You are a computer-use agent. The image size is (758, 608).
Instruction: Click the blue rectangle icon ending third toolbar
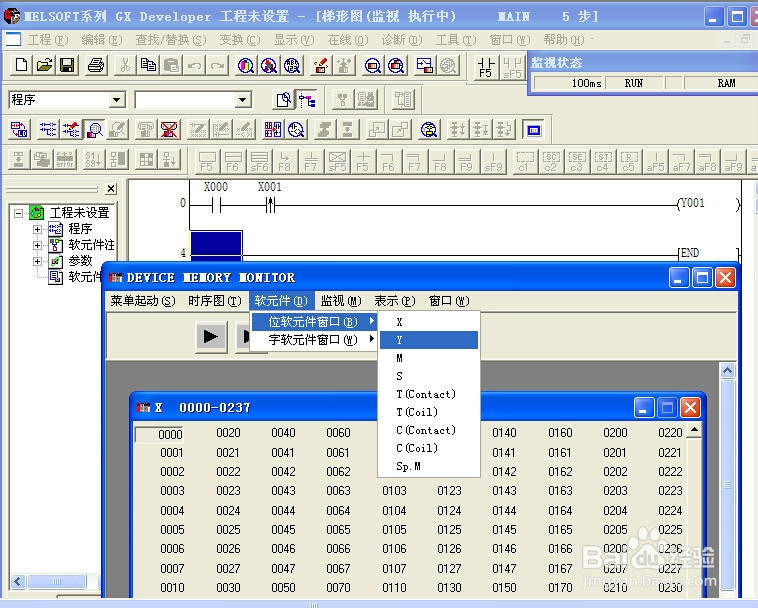click(x=534, y=130)
